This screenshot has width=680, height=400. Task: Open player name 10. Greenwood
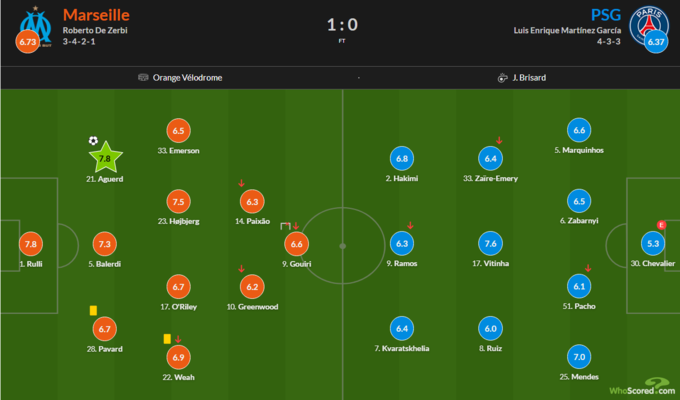tap(252, 306)
